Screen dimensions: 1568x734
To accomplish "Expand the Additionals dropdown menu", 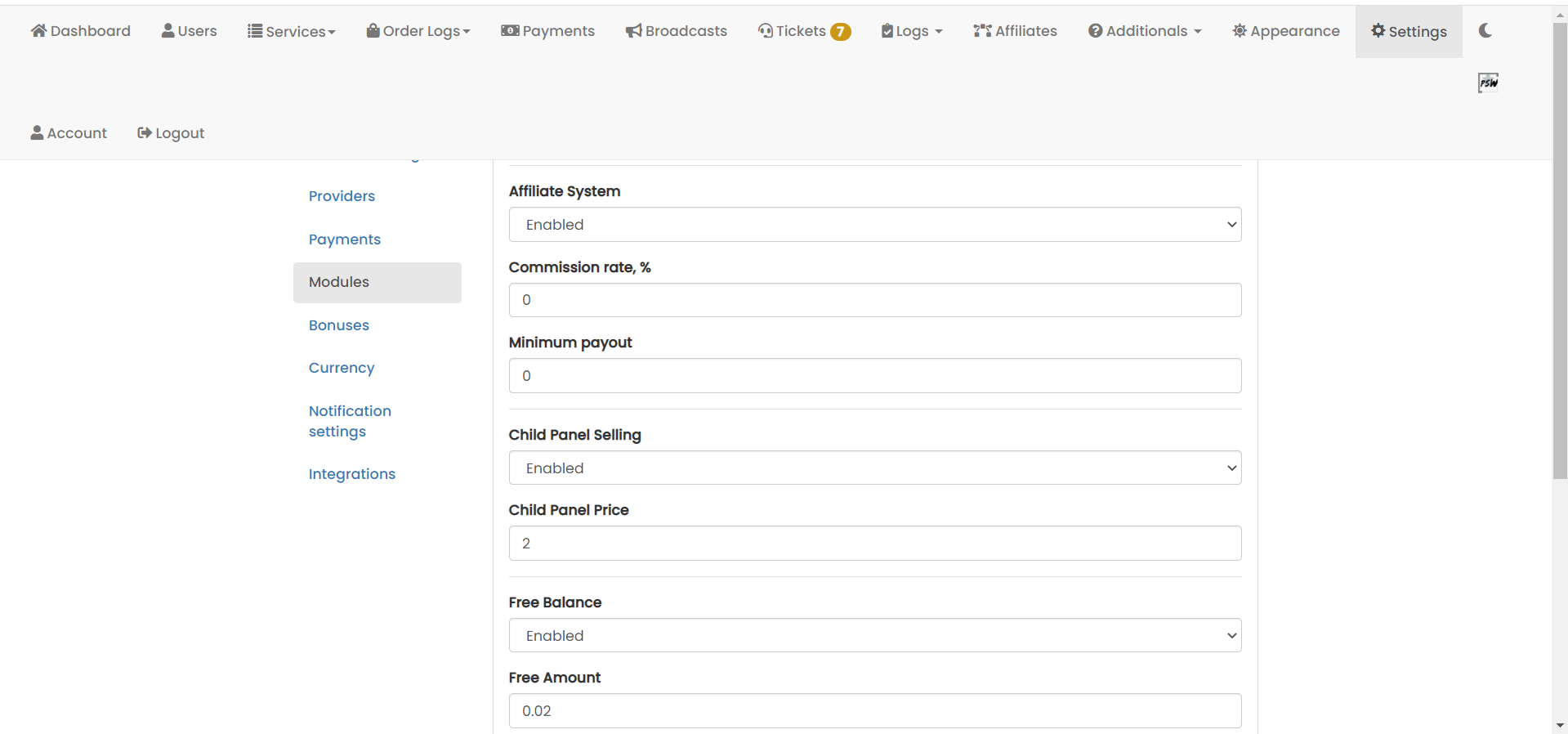I will (x=1145, y=31).
